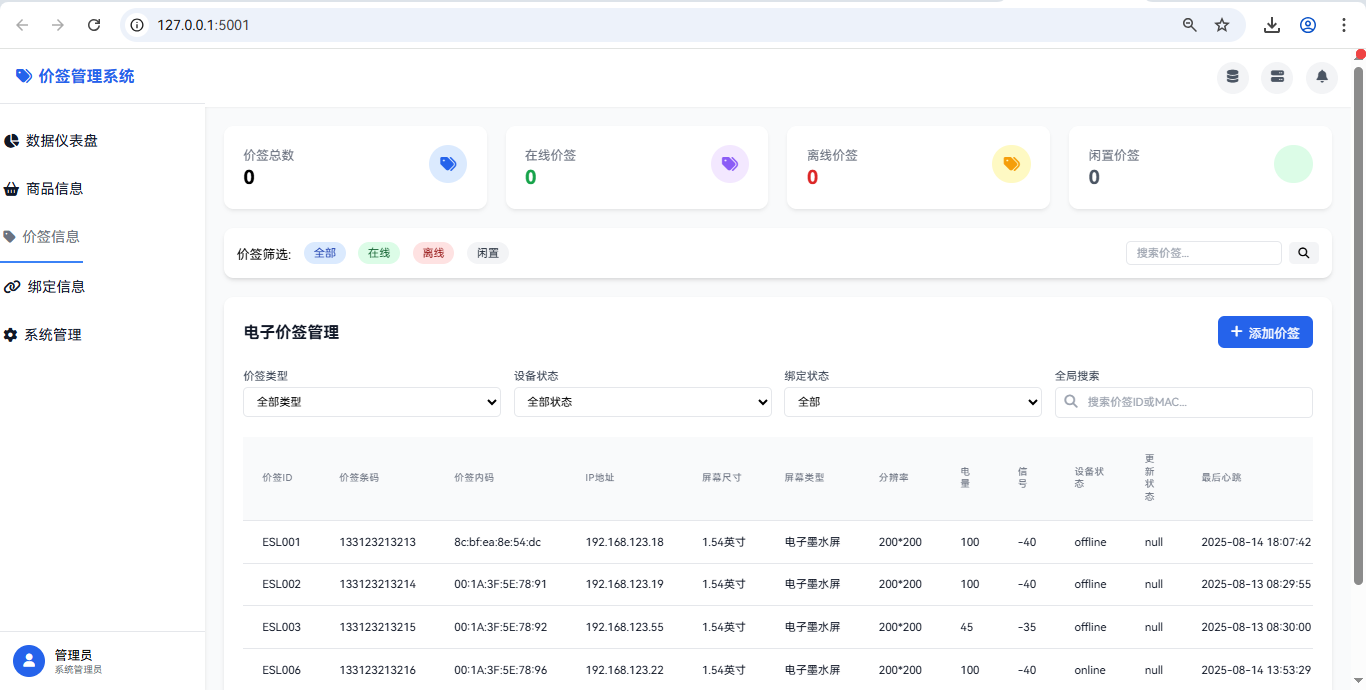Expand the 绑定状态 dropdown

tap(913, 402)
